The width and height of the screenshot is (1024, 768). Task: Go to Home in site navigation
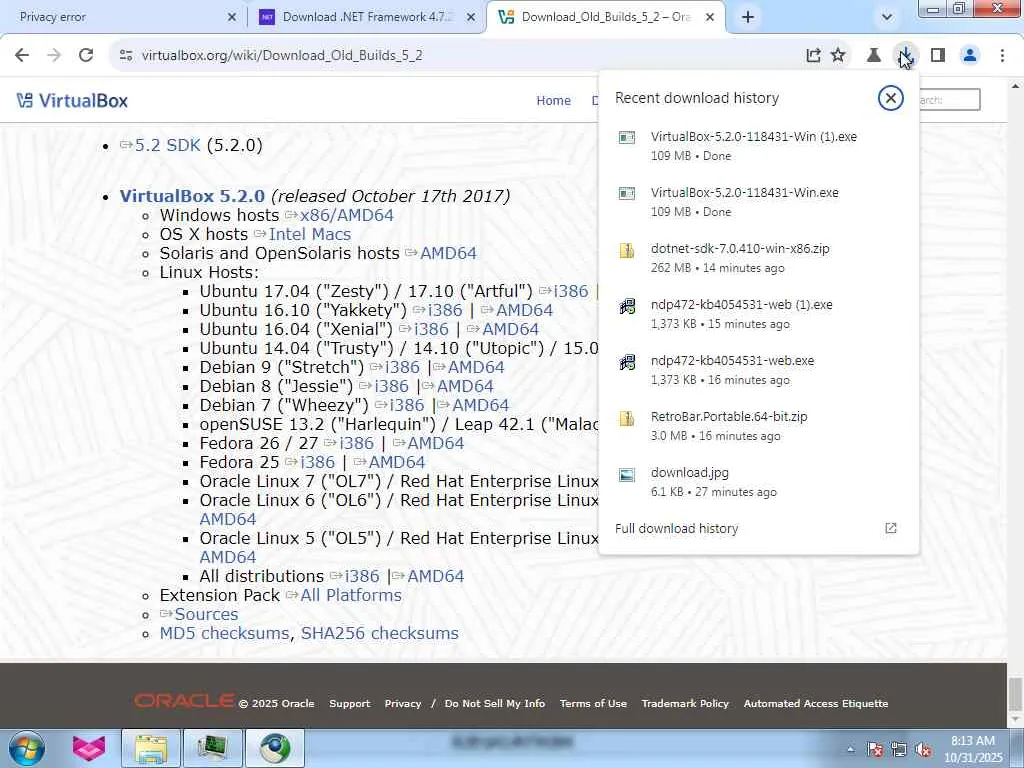554,101
